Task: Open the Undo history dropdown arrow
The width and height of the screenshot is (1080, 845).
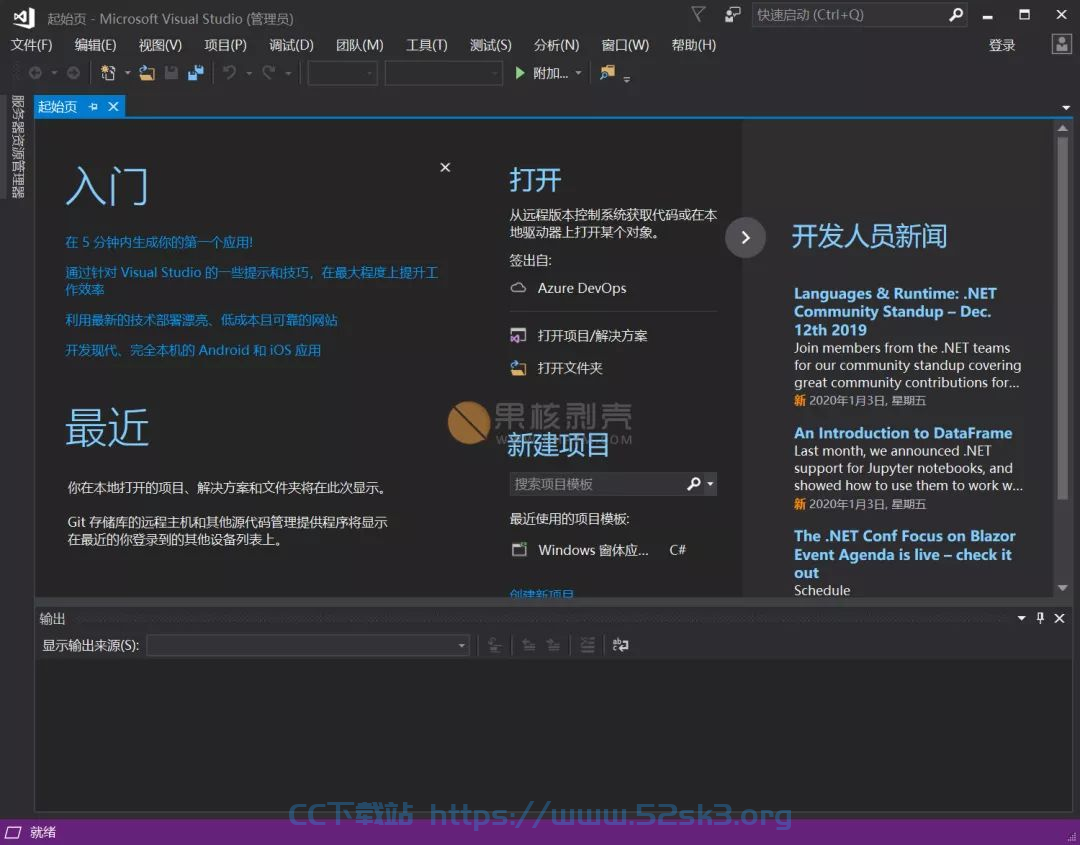Action: coord(249,72)
